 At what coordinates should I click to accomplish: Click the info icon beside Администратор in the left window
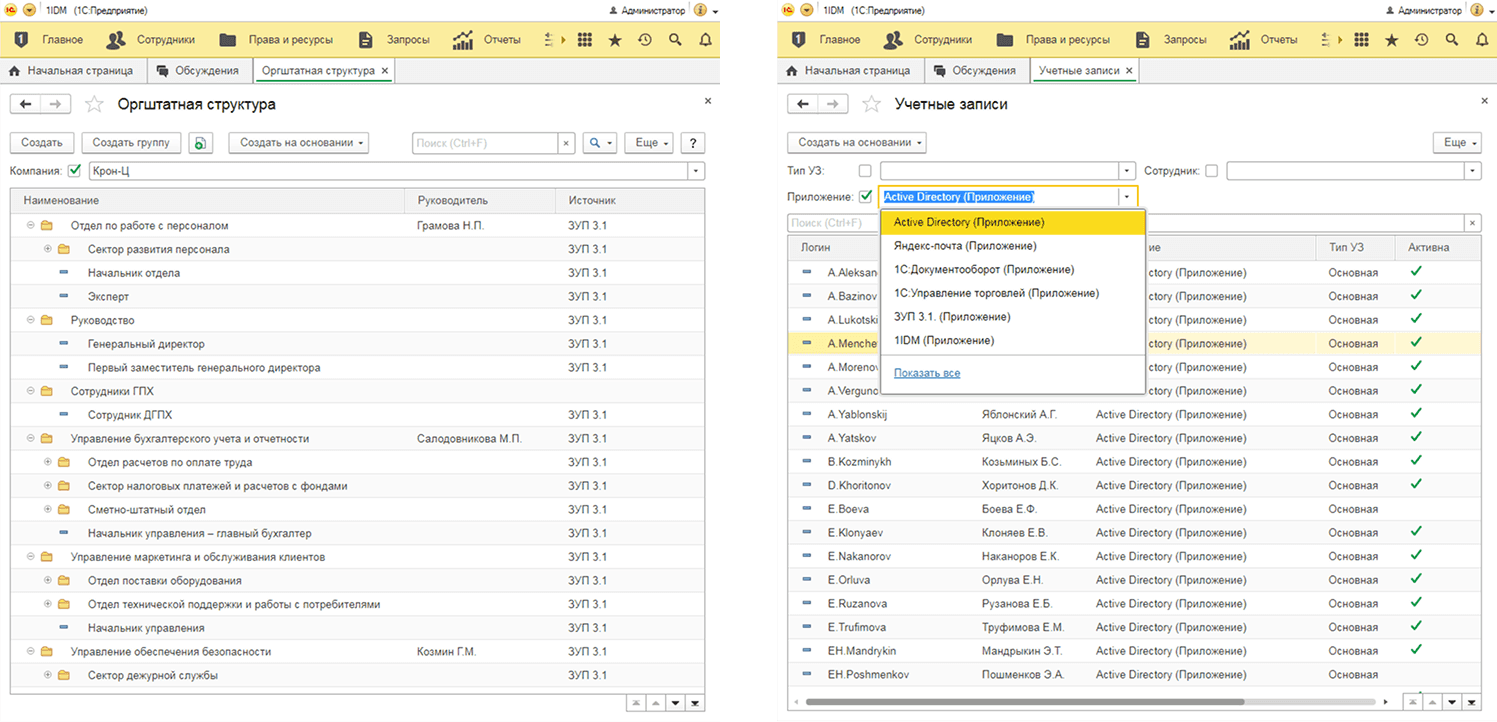click(x=700, y=10)
